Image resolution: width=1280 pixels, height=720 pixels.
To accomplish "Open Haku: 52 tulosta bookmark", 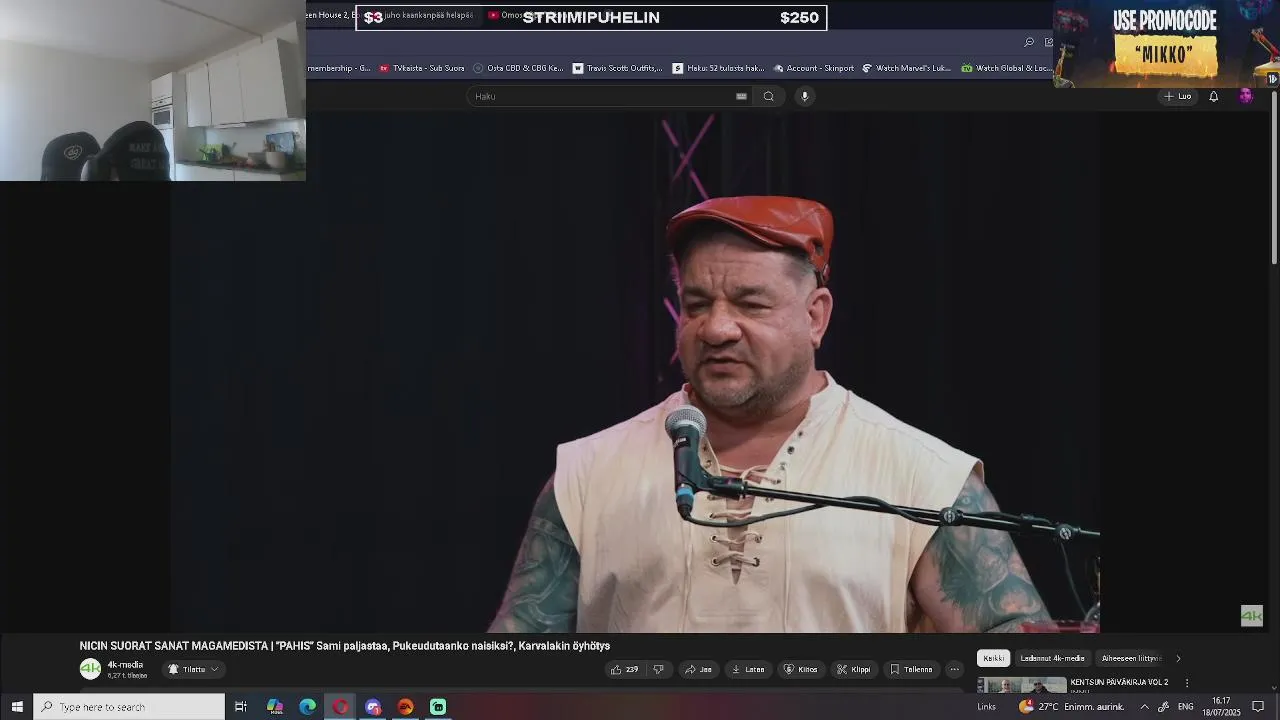I will pos(718,68).
